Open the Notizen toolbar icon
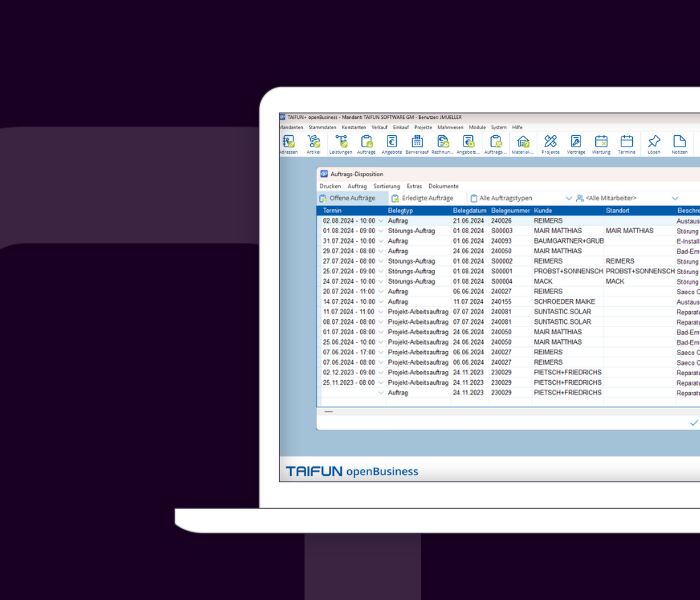 (679, 143)
